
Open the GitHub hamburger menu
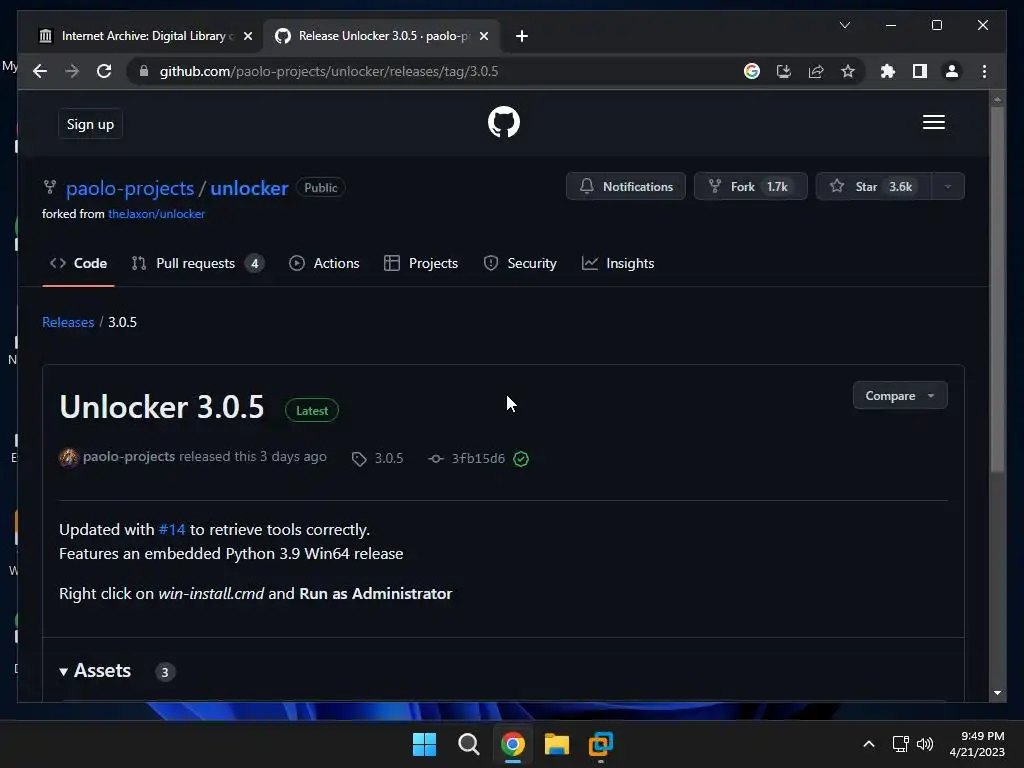coord(934,122)
